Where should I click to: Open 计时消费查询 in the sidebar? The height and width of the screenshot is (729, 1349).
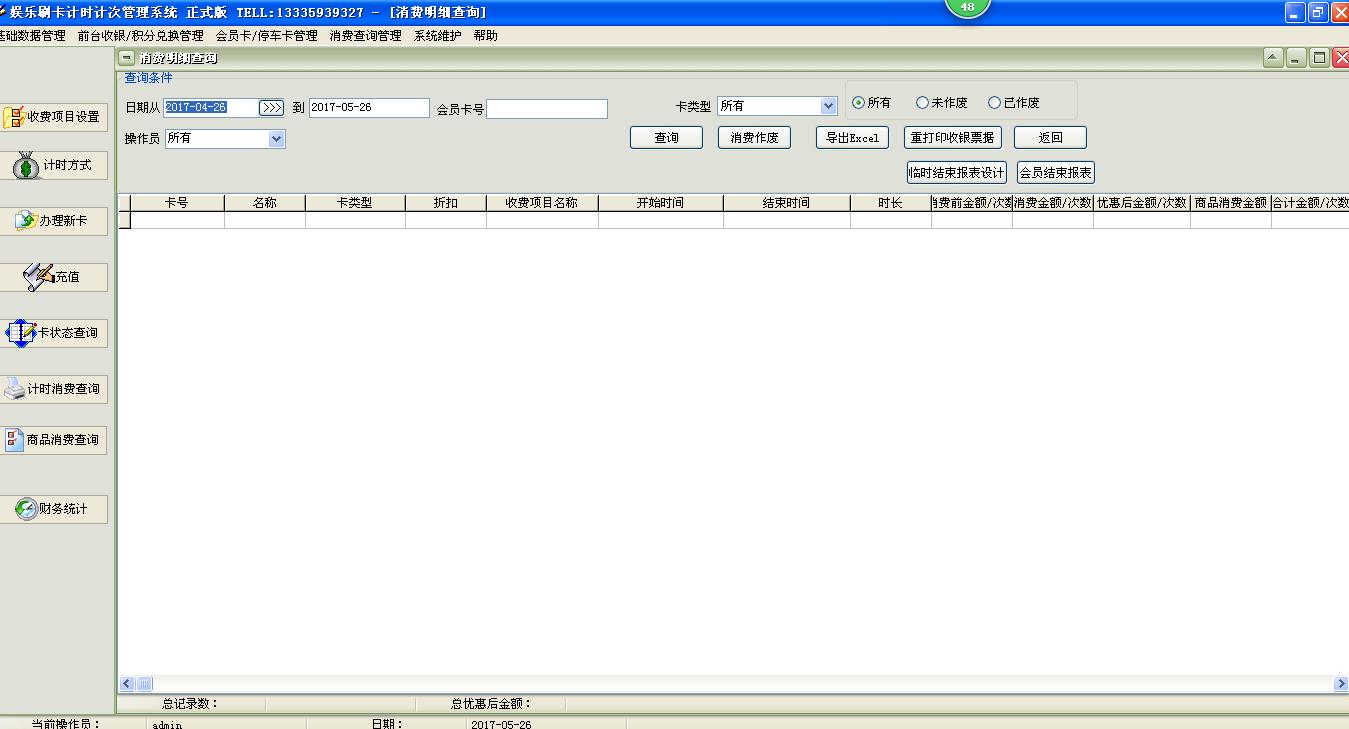[x=54, y=389]
